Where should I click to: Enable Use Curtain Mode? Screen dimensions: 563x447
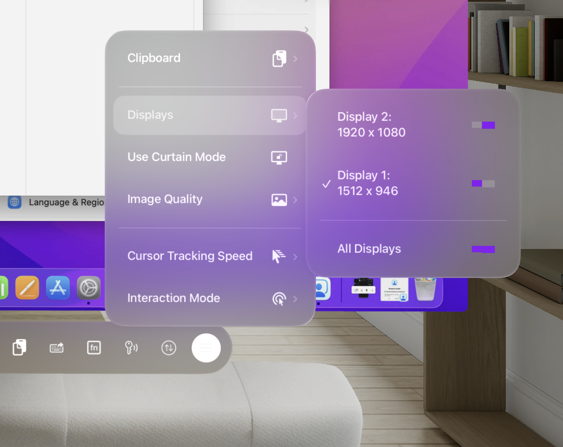tap(210, 157)
